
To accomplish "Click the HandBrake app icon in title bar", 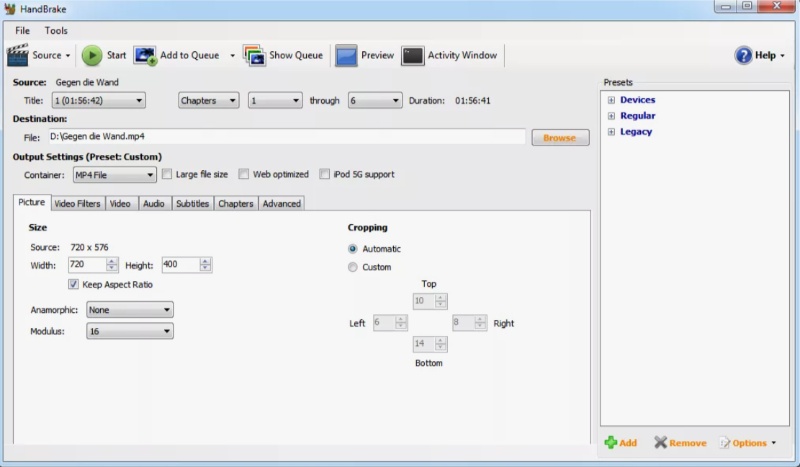I will coord(10,9).
